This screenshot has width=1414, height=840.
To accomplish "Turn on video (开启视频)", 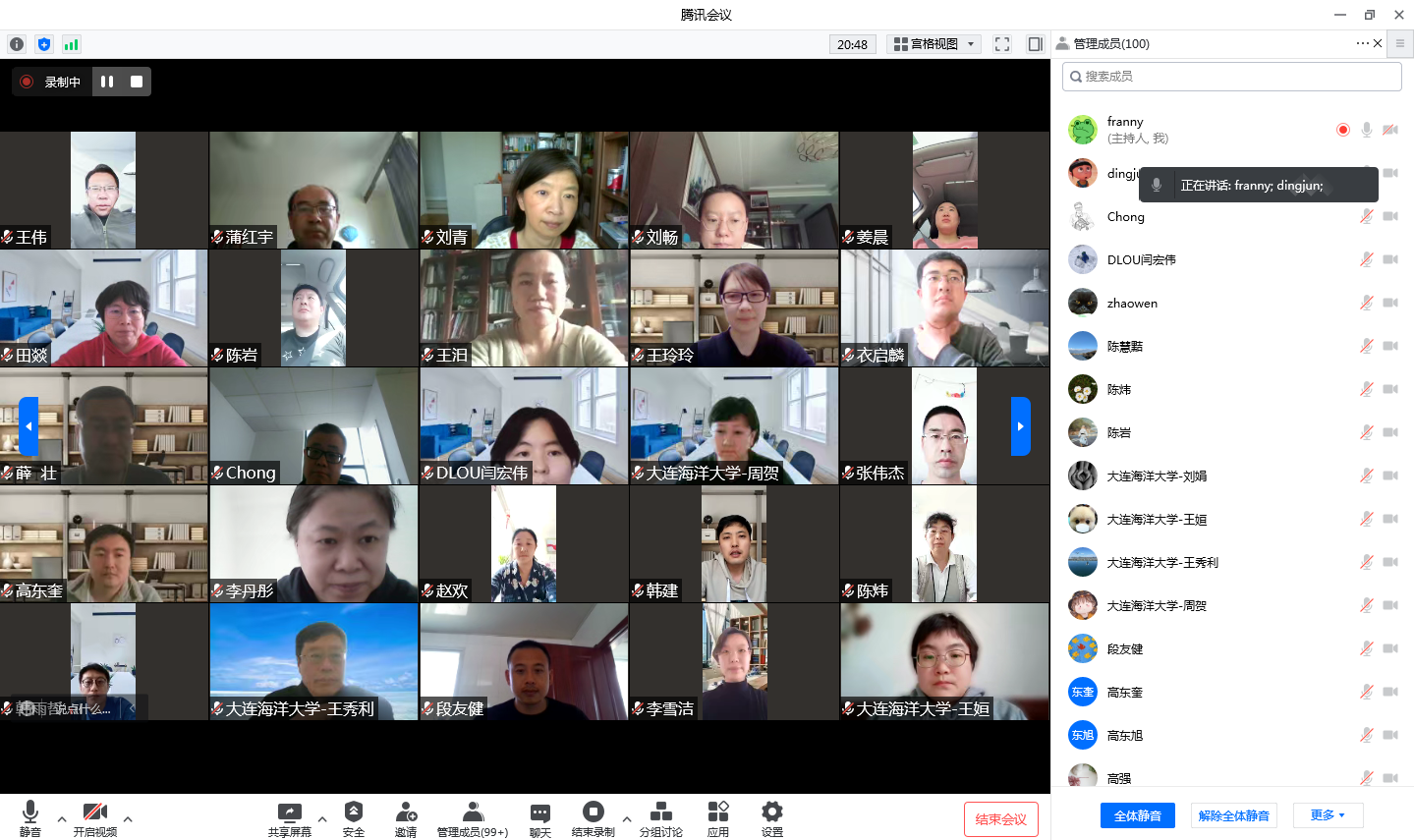I will click(x=95, y=818).
